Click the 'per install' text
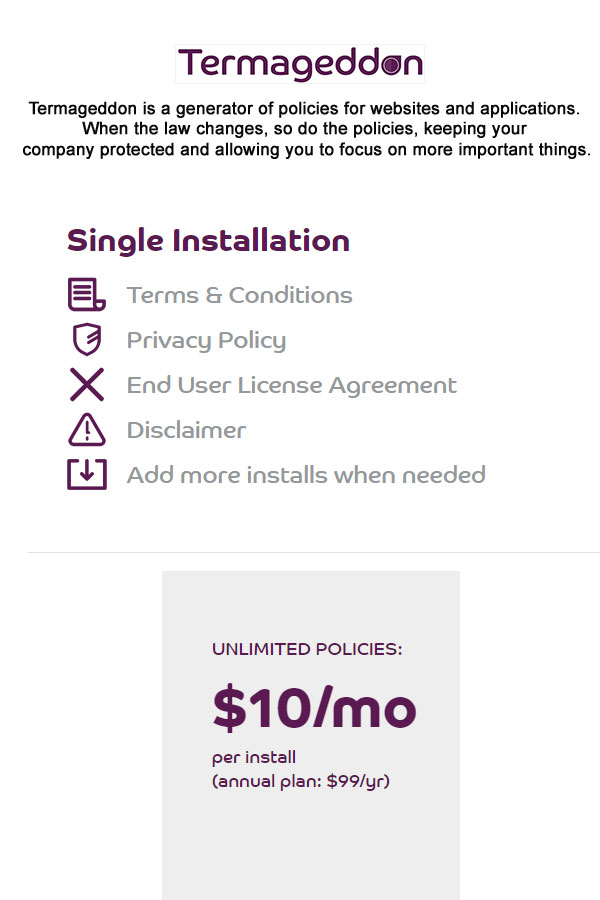The width and height of the screenshot is (600, 900). [254, 758]
